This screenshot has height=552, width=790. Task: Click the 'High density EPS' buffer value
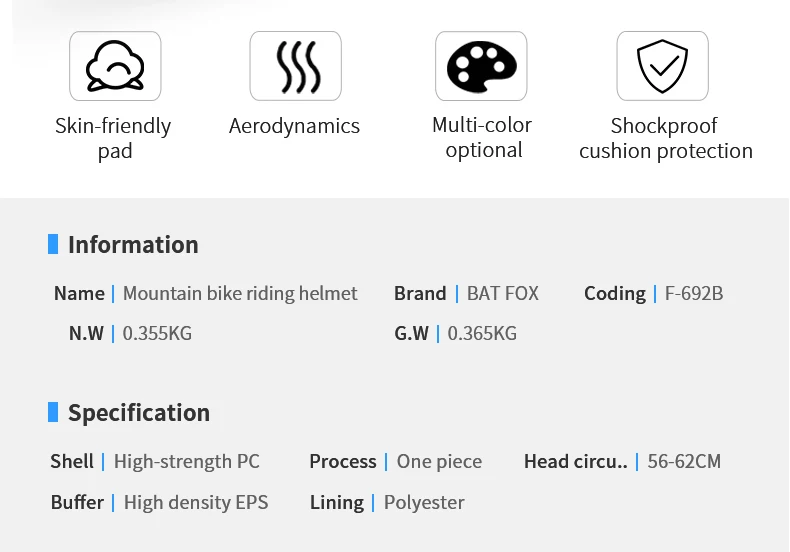[196, 503]
